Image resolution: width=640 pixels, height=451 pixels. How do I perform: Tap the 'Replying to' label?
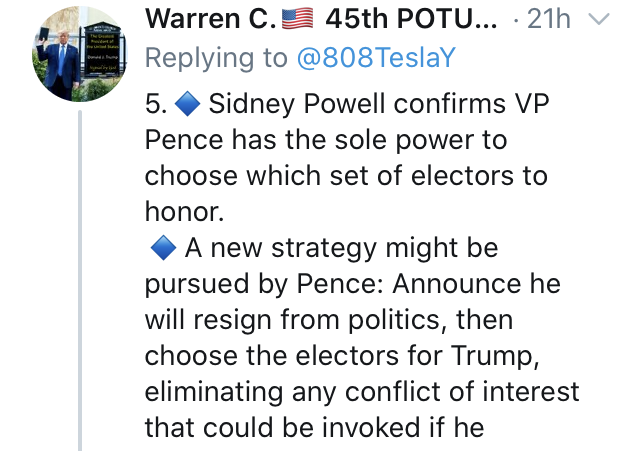216,58
